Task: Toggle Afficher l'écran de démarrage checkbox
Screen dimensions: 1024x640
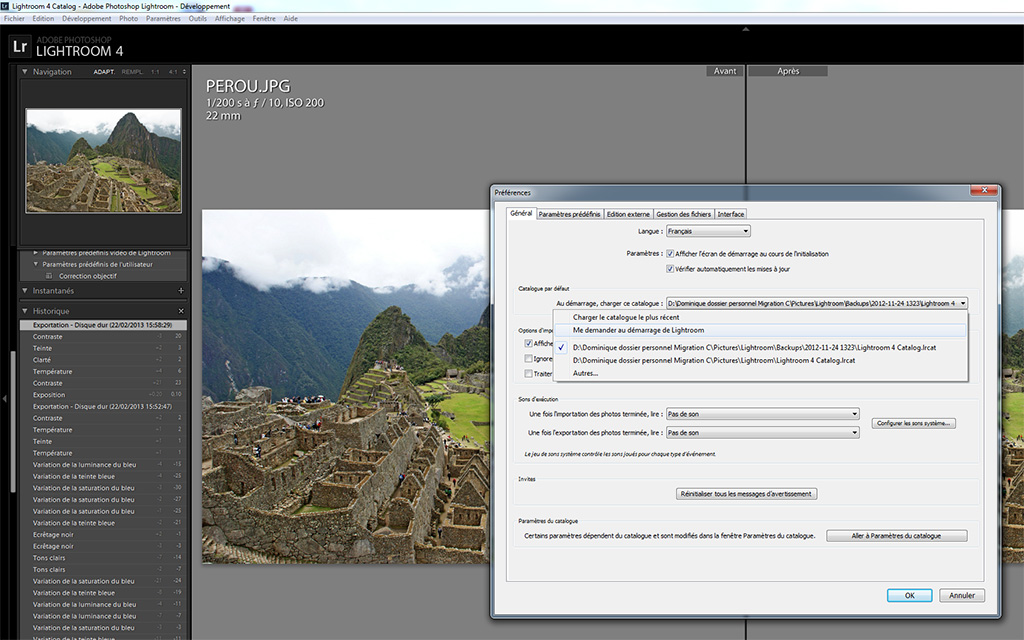Action: click(x=670, y=254)
